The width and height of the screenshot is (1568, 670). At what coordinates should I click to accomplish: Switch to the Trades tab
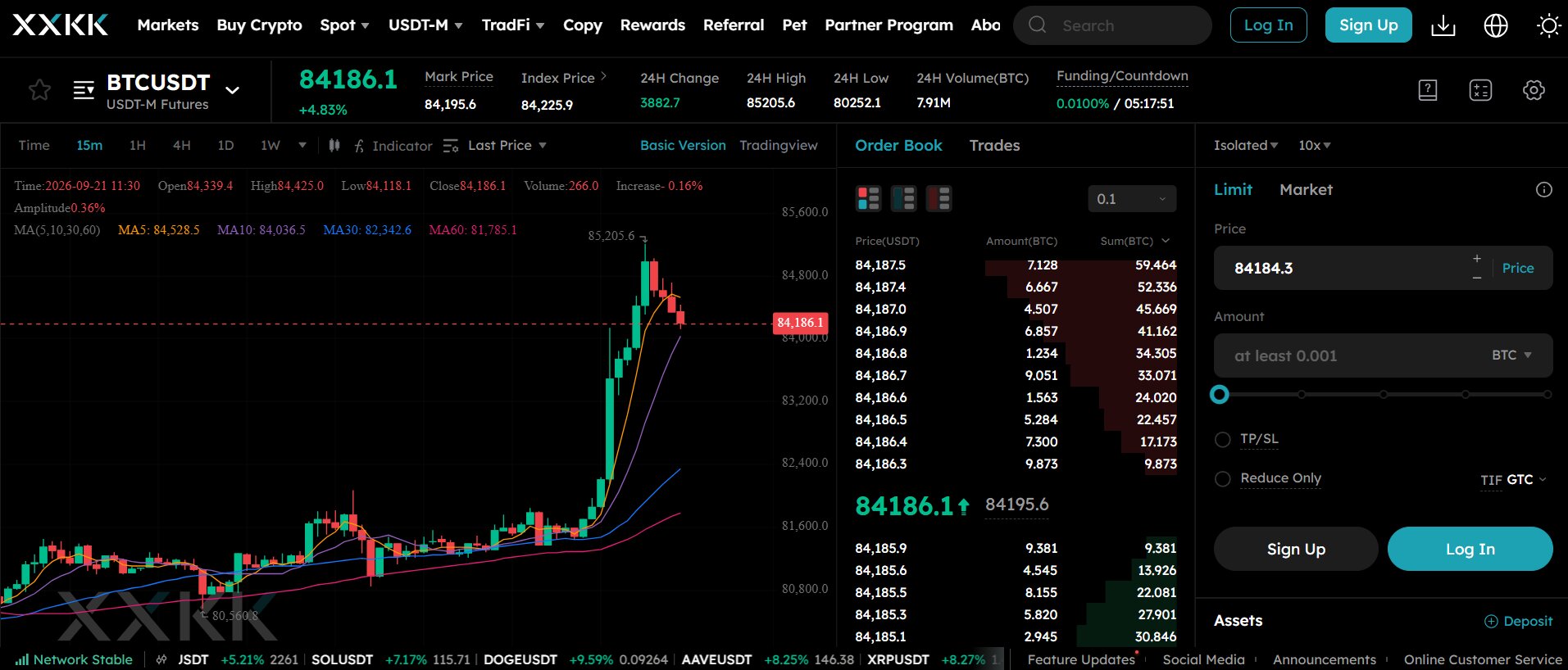(994, 145)
